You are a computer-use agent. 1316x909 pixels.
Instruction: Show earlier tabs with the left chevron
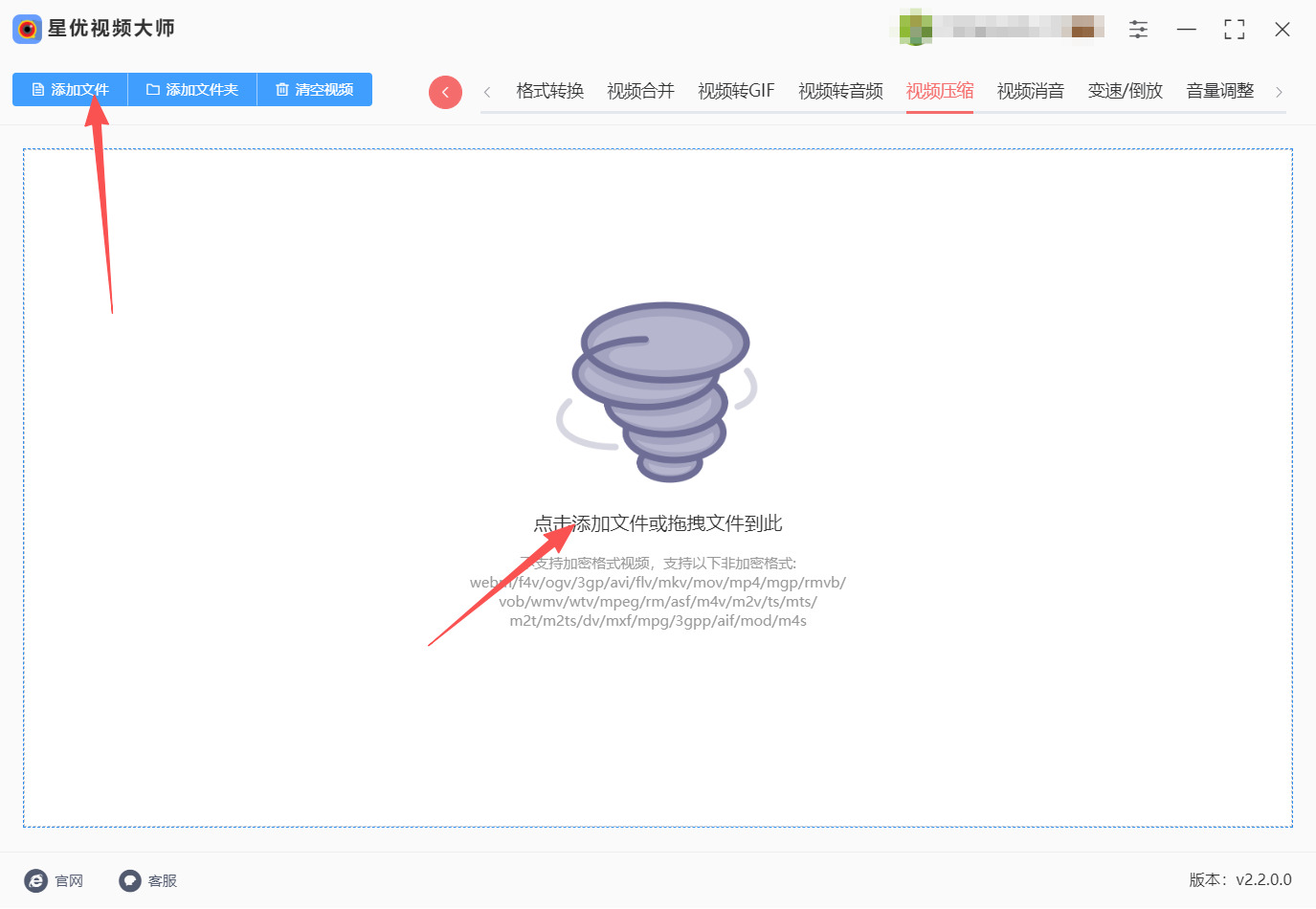point(487,92)
